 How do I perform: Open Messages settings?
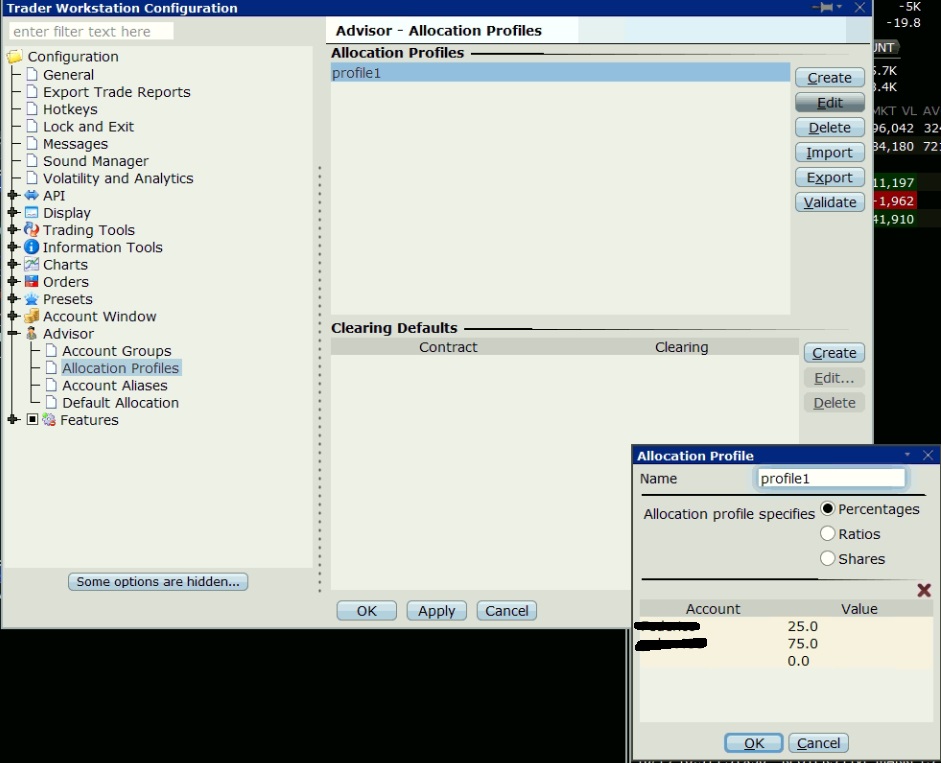coord(75,144)
